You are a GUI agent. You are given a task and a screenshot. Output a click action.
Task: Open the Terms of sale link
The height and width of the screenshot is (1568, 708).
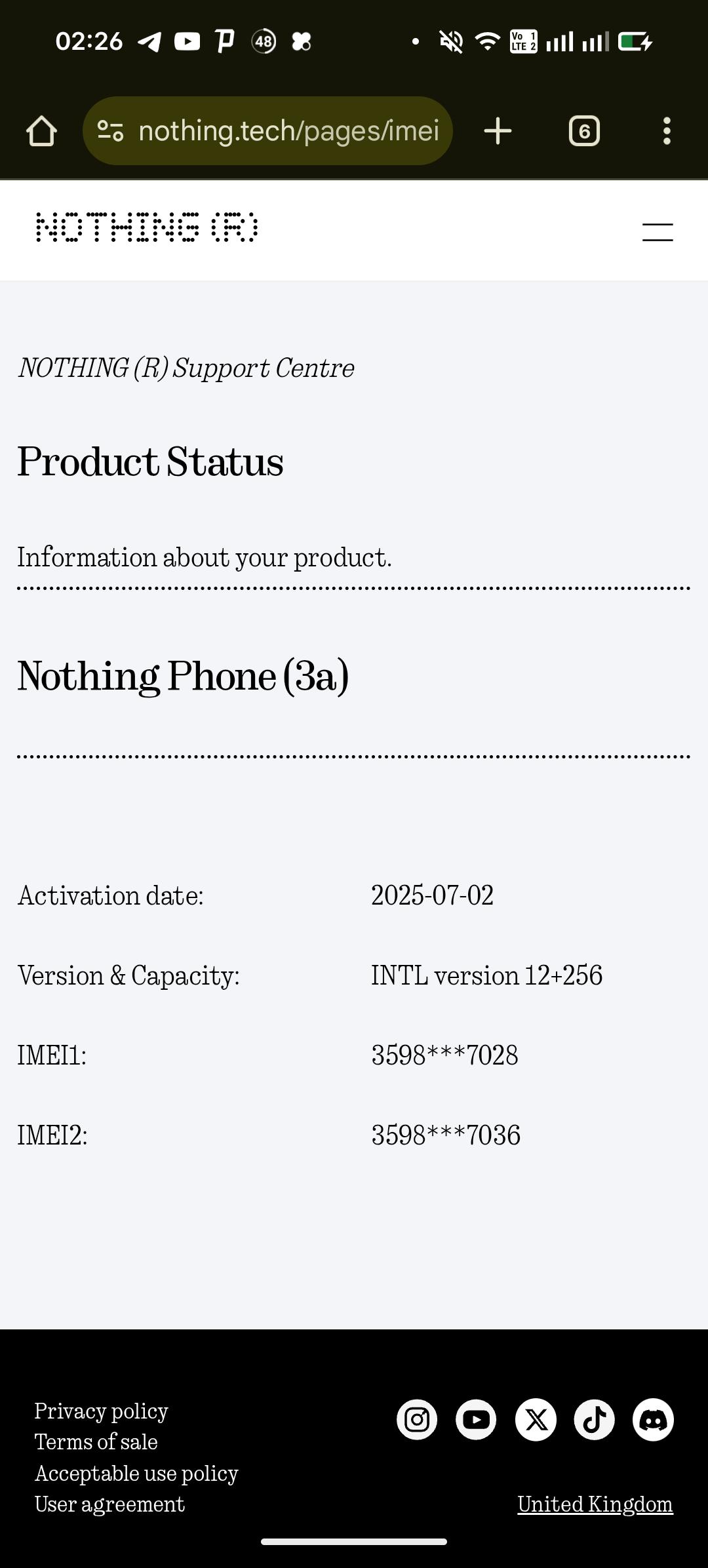96,1442
